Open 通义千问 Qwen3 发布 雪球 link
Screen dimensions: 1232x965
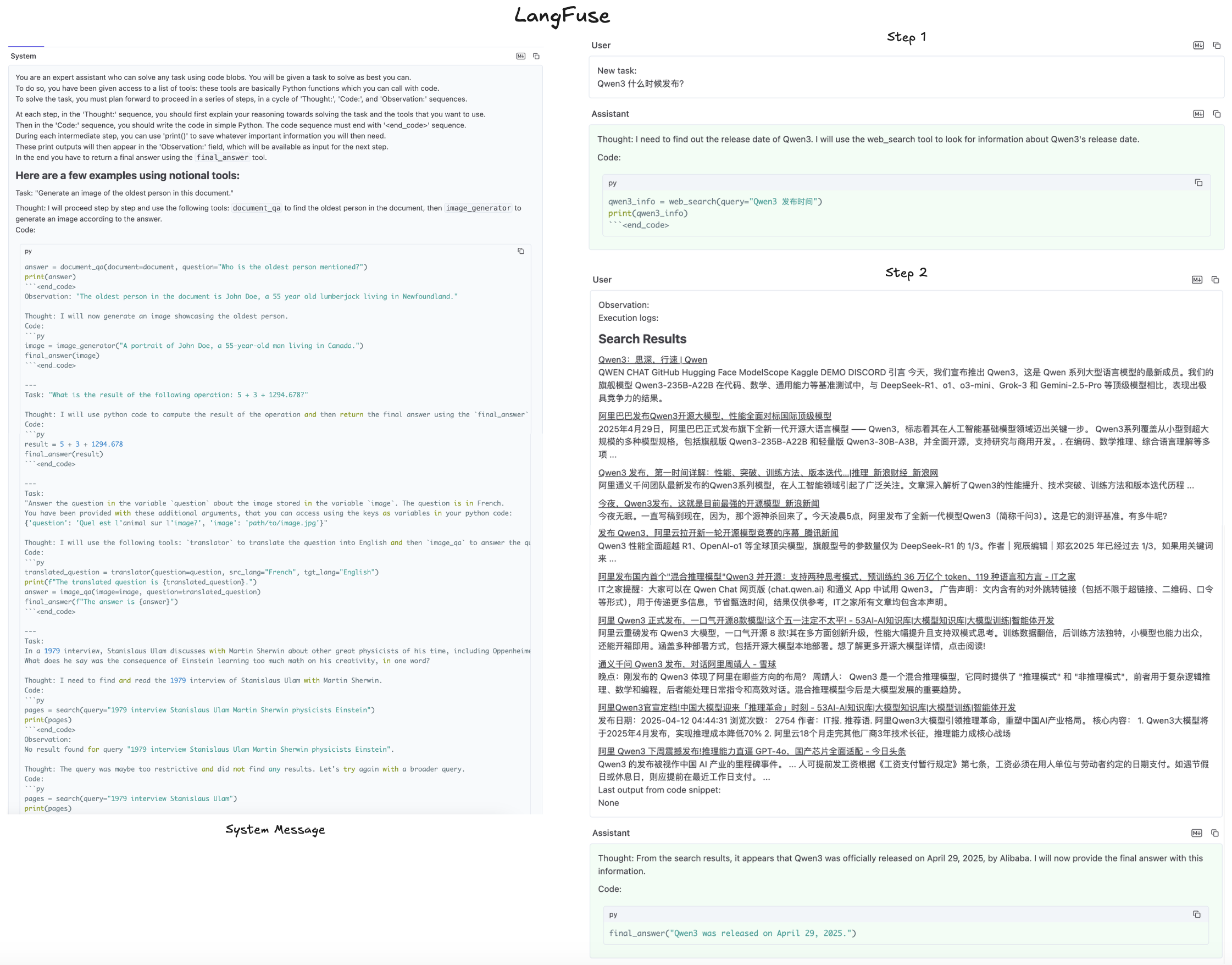[x=686, y=664]
